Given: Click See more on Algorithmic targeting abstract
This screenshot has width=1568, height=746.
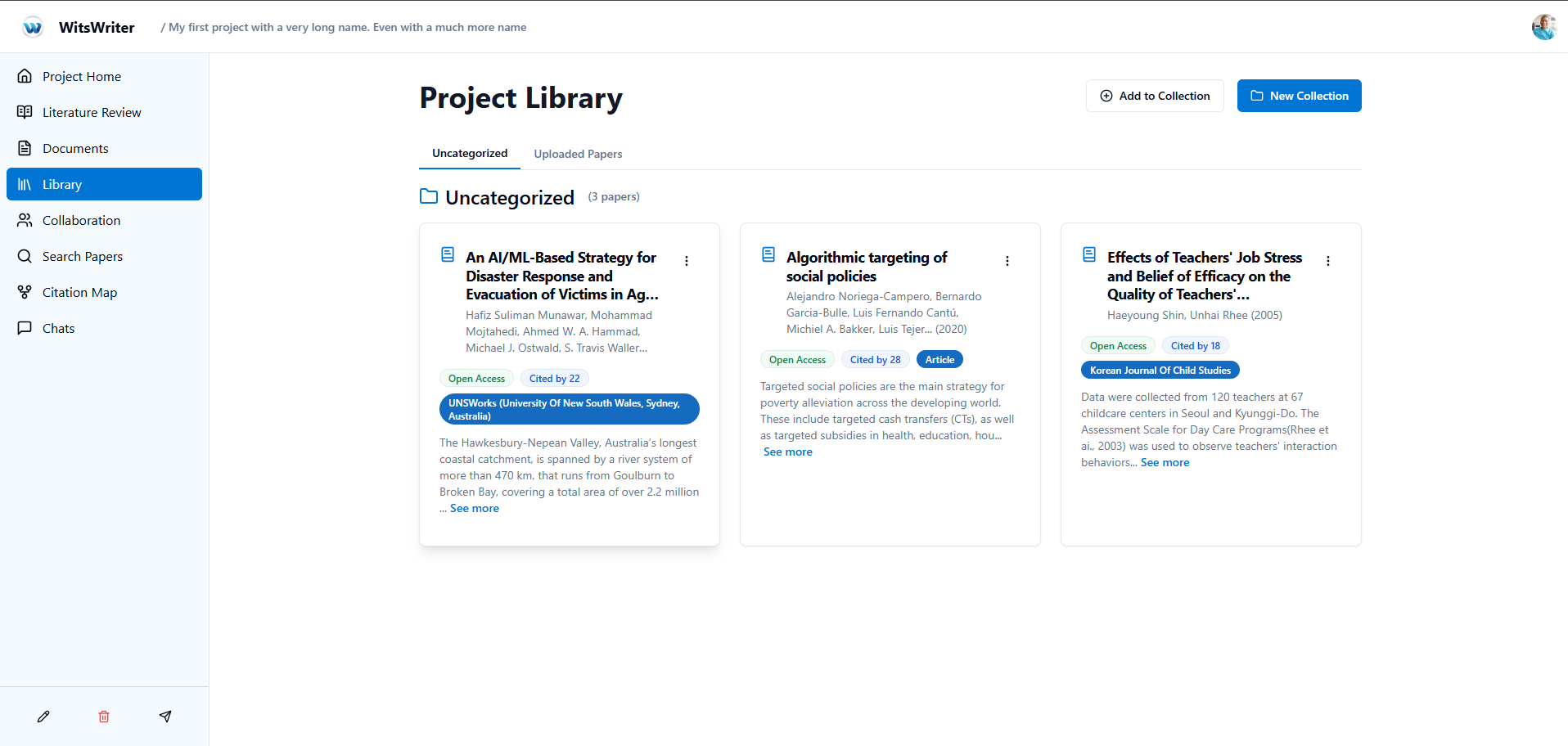Looking at the screenshot, I should 788,452.
